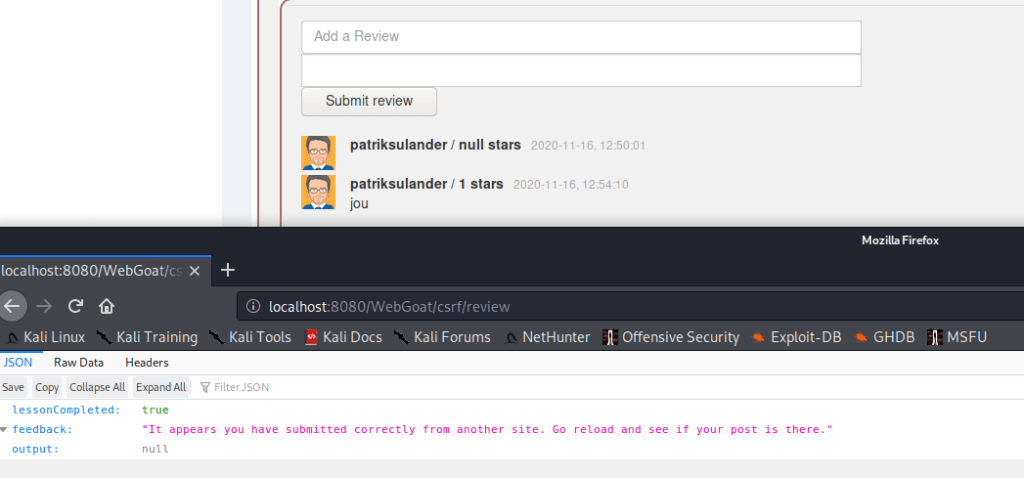This screenshot has width=1024, height=478.
Task: Click Copy in the JSON viewer toolbar
Action: tap(47, 387)
